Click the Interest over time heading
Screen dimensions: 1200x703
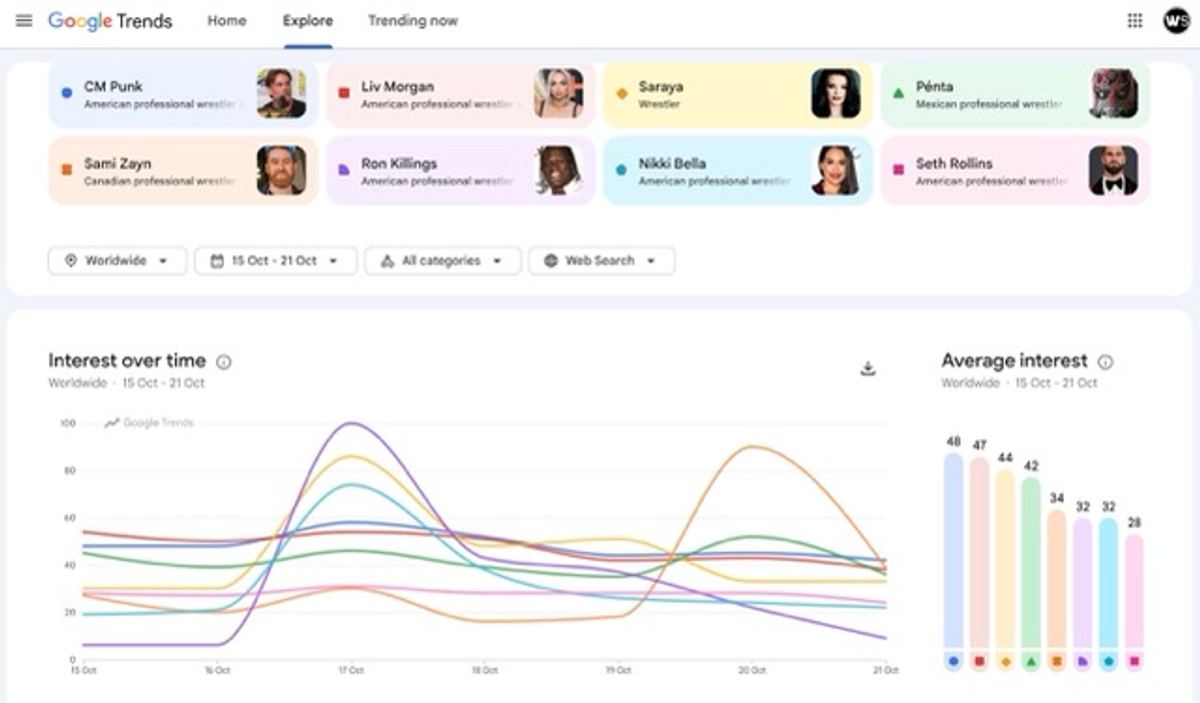click(127, 361)
